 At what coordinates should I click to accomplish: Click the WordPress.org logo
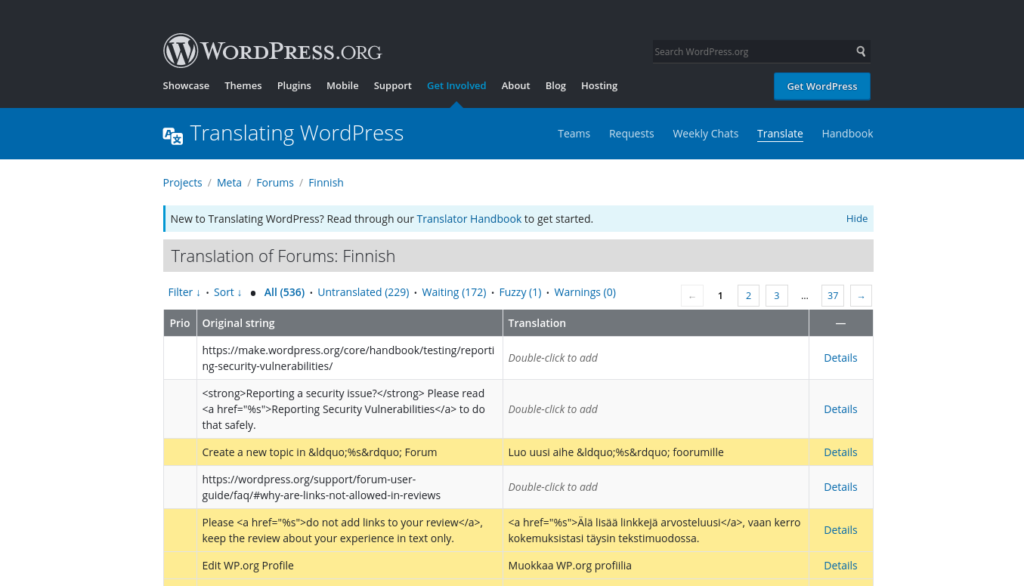[272, 51]
